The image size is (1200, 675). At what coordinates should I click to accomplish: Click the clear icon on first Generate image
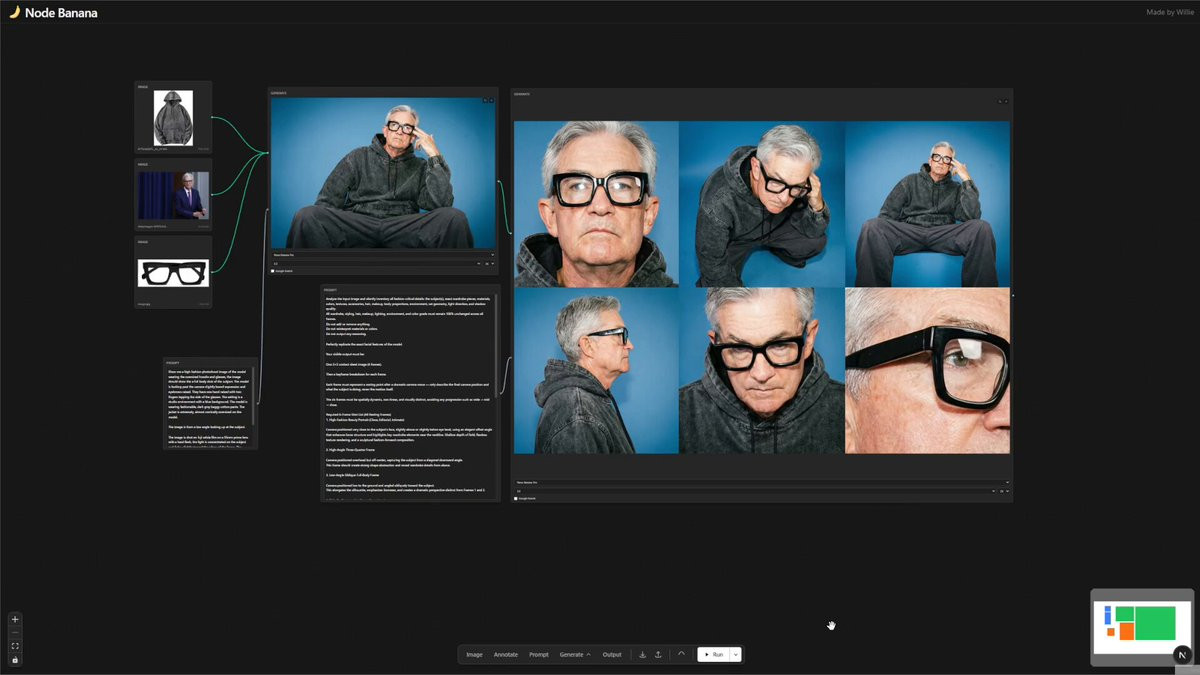click(x=491, y=100)
